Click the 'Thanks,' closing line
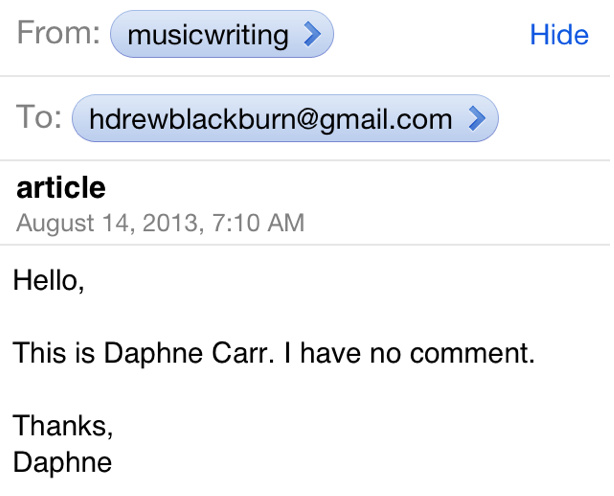 (x=63, y=426)
